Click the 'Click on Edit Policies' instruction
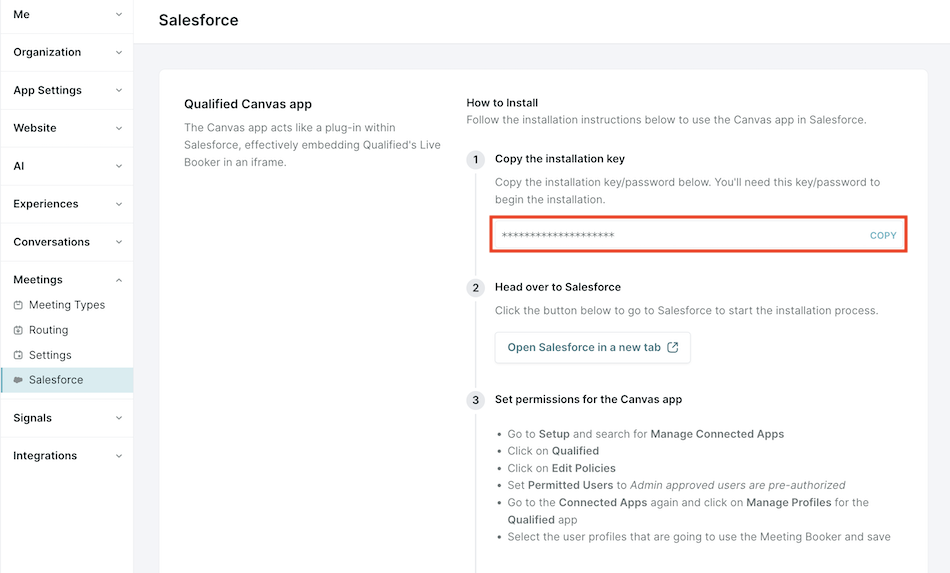 pos(562,468)
